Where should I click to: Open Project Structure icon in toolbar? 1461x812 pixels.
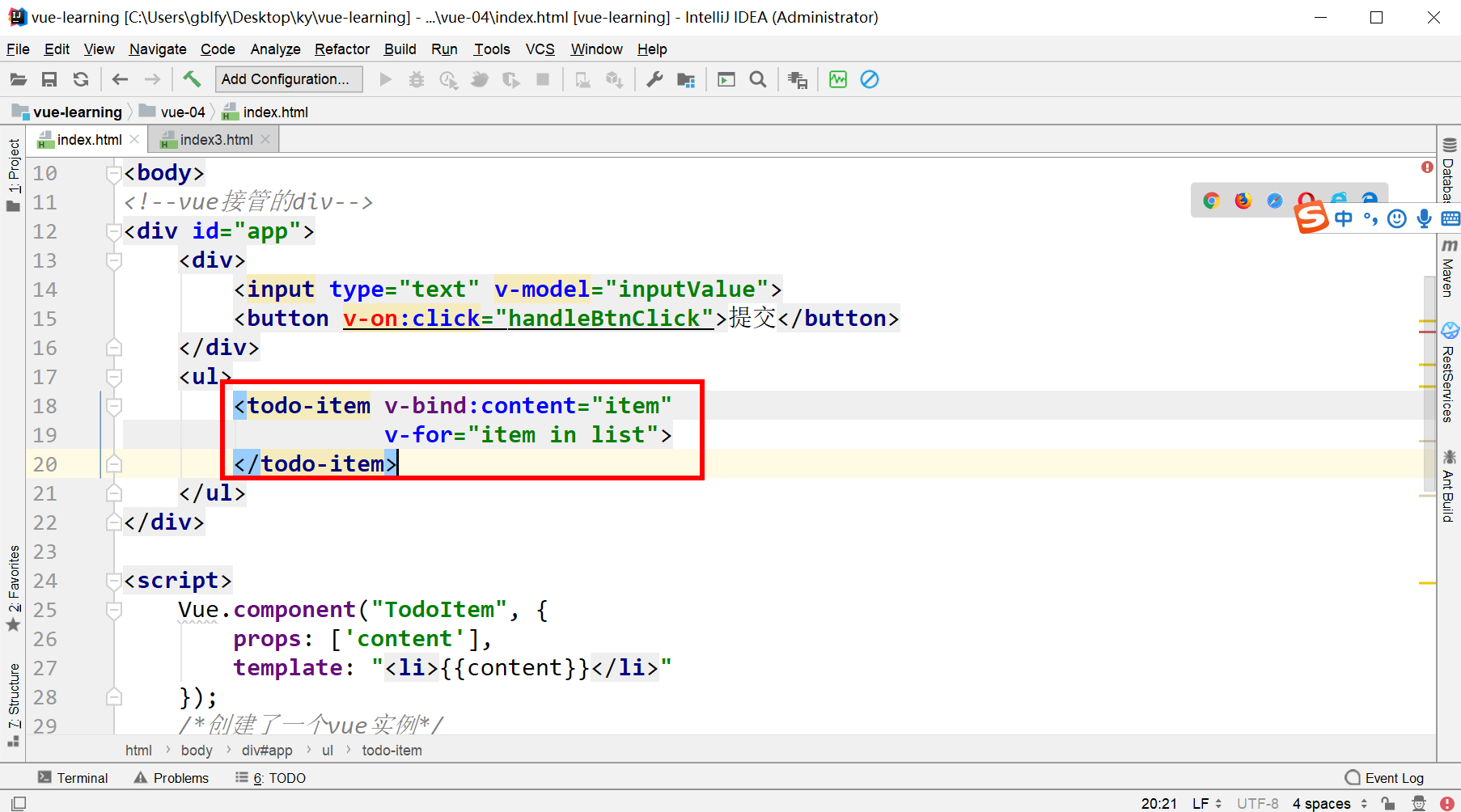[686, 79]
